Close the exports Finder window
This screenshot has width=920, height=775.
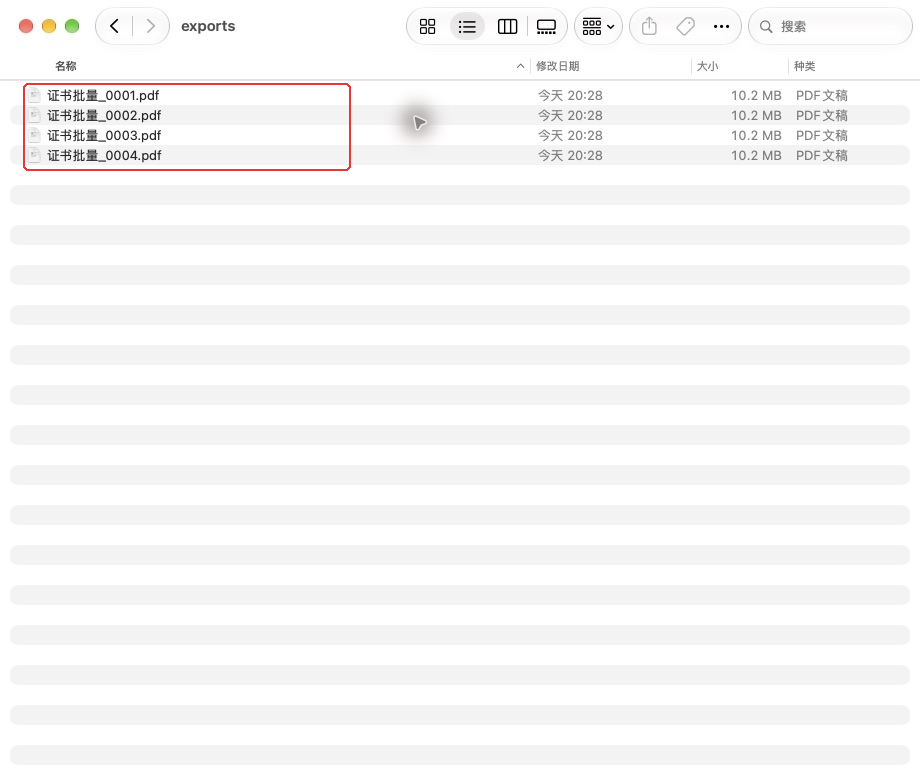point(26,26)
